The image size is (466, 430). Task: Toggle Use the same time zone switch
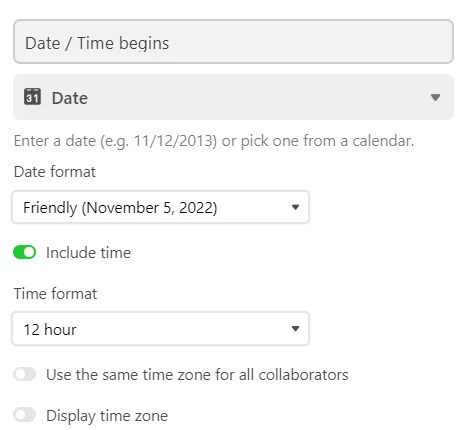[x=25, y=374]
